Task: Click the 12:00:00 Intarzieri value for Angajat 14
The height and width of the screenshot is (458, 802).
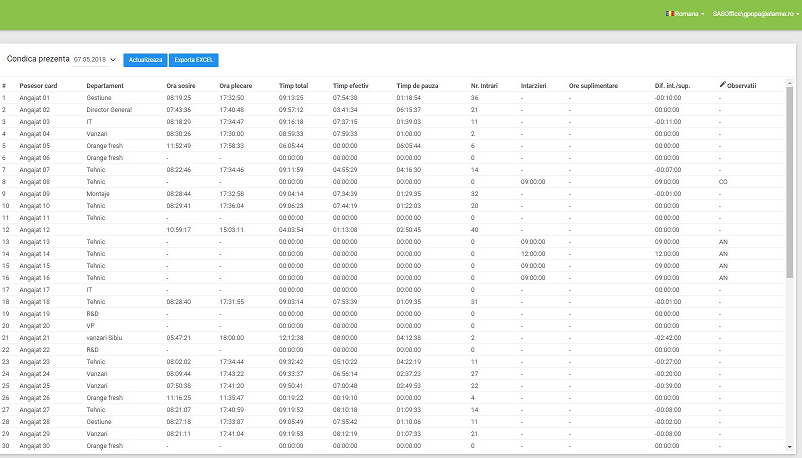Action: point(533,254)
